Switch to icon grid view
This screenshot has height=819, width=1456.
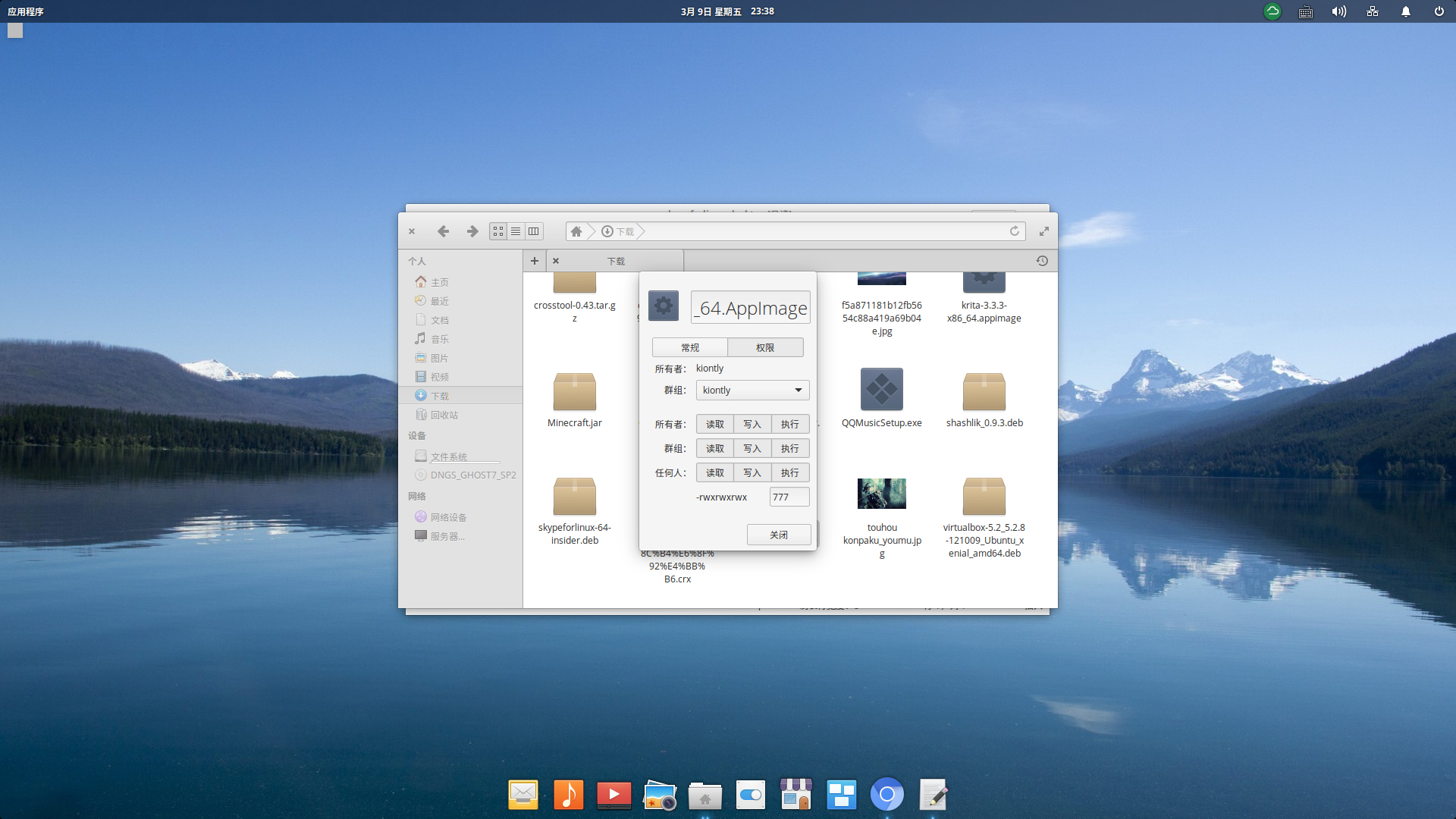point(498,231)
